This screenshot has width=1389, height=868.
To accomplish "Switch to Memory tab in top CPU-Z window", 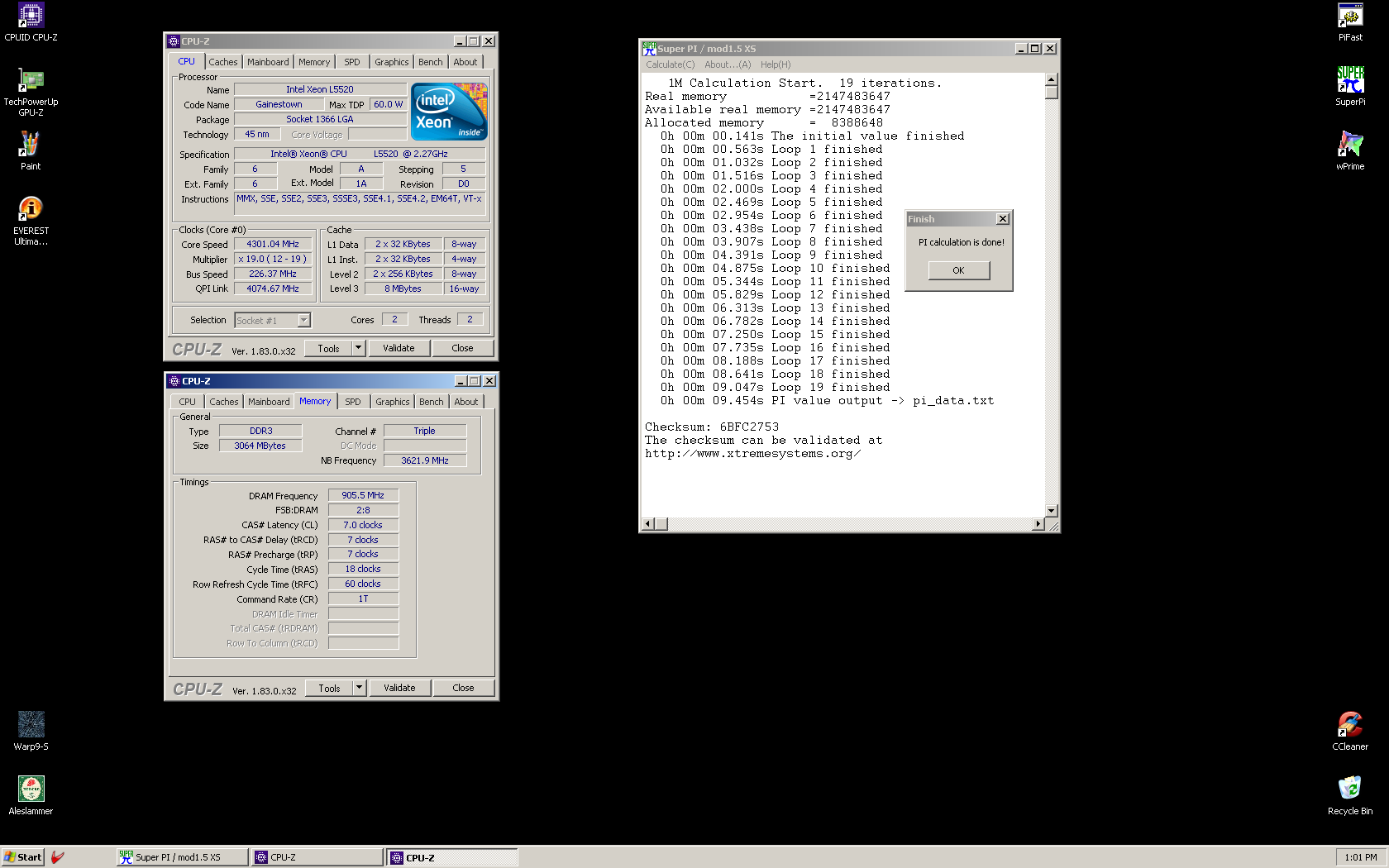I will click(x=314, y=62).
